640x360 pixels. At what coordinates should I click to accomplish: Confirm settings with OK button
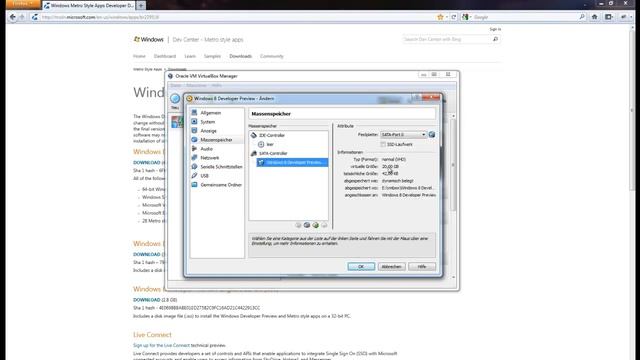click(x=361, y=266)
